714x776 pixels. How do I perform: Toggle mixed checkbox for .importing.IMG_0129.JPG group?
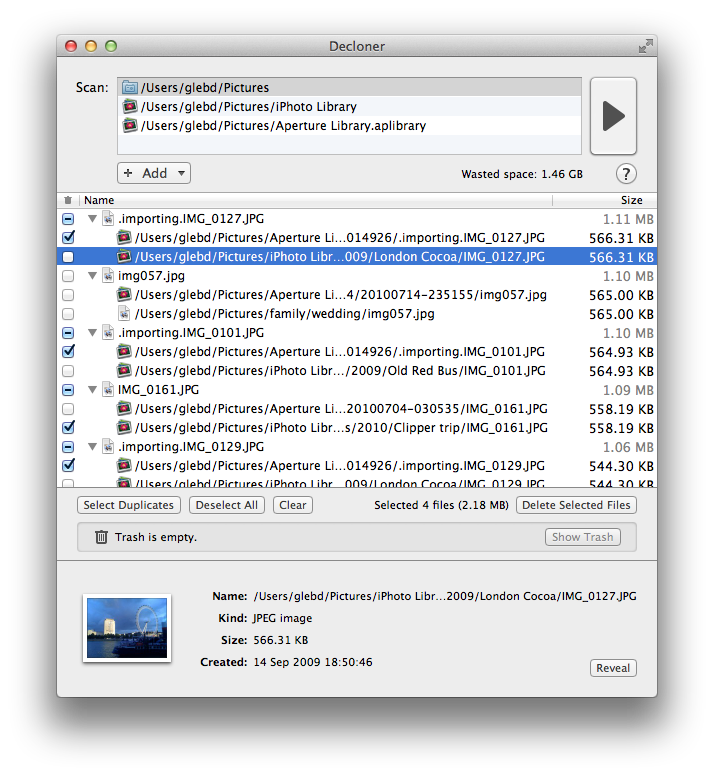tap(68, 446)
